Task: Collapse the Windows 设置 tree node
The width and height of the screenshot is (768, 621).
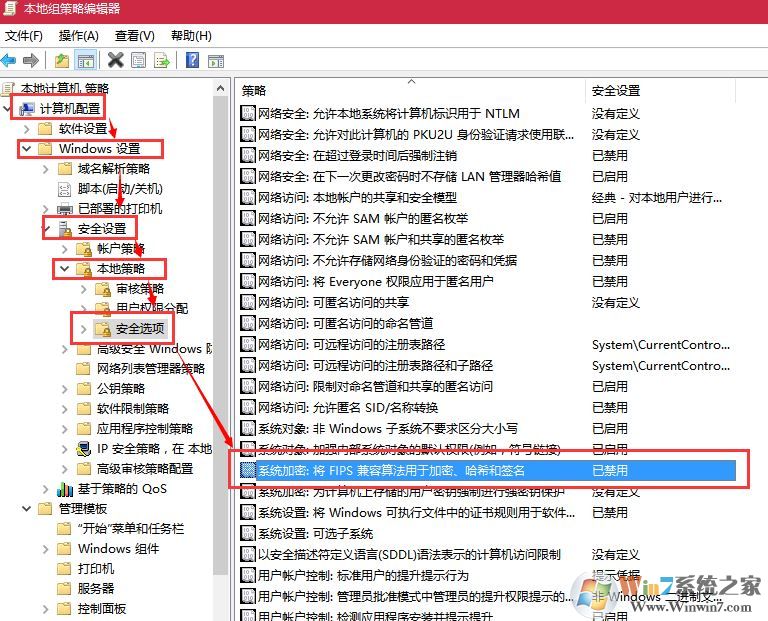Action: pos(26,148)
